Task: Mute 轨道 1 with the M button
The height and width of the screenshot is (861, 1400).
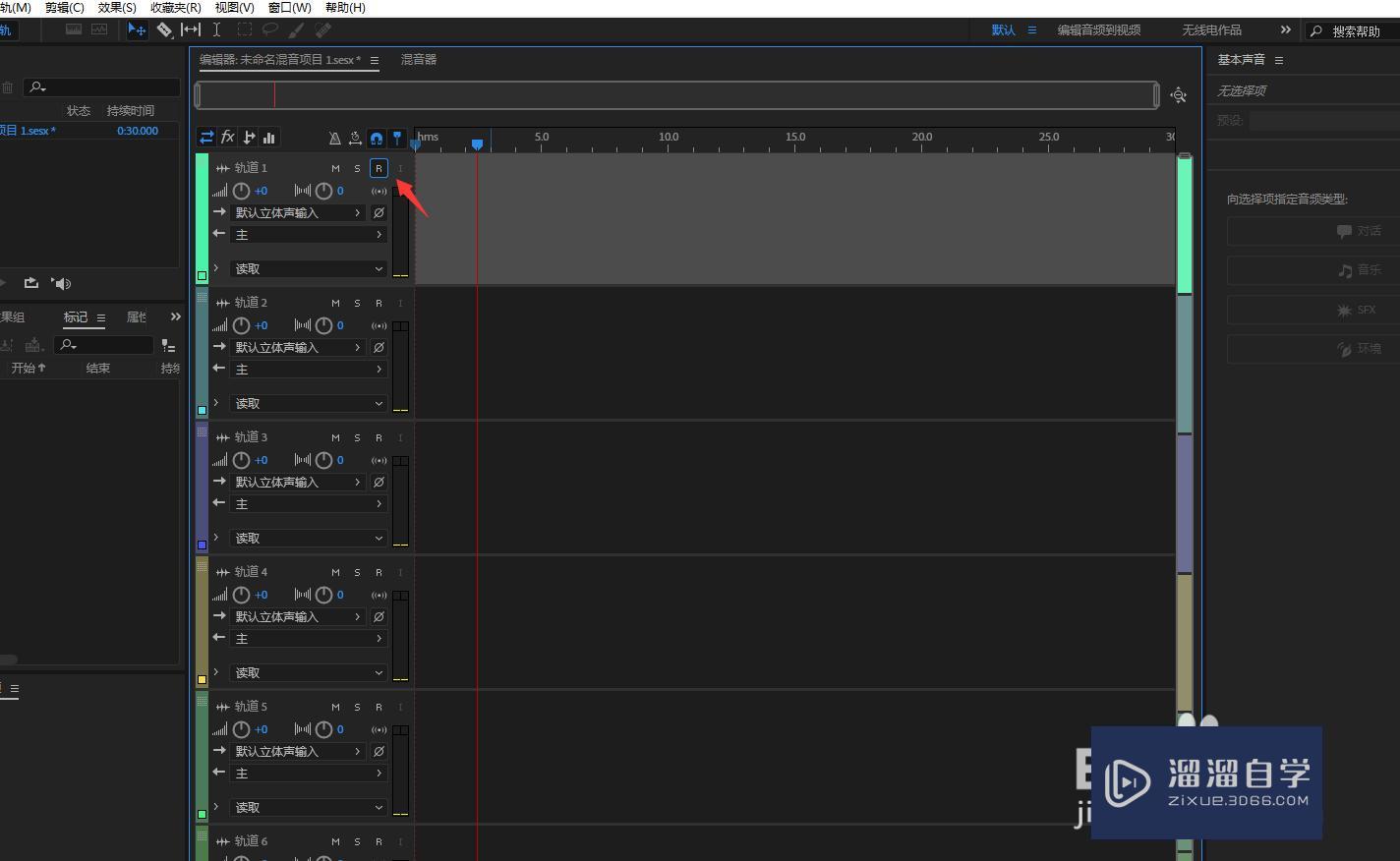Action: 335,169
